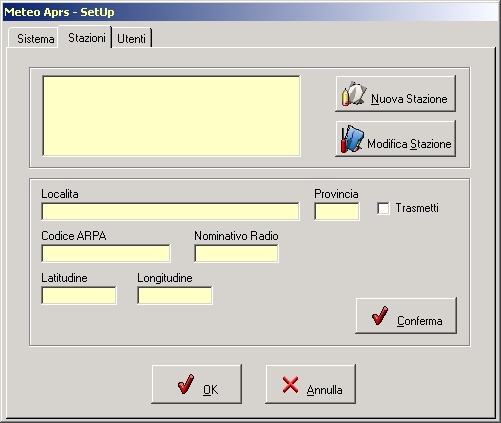Click the Longitudine input field
The width and height of the screenshot is (501, 423).
point(175,295)
